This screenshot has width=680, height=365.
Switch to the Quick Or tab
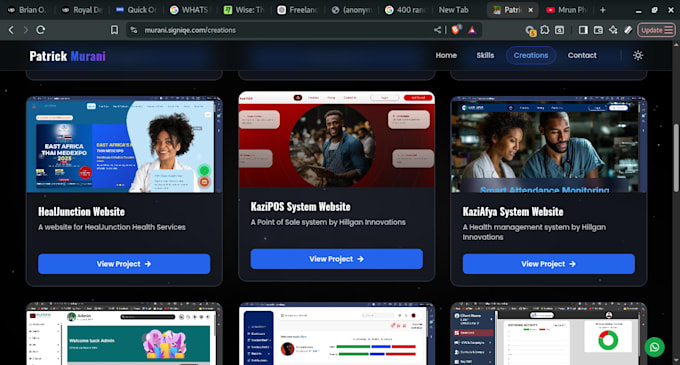pos(136,10)
